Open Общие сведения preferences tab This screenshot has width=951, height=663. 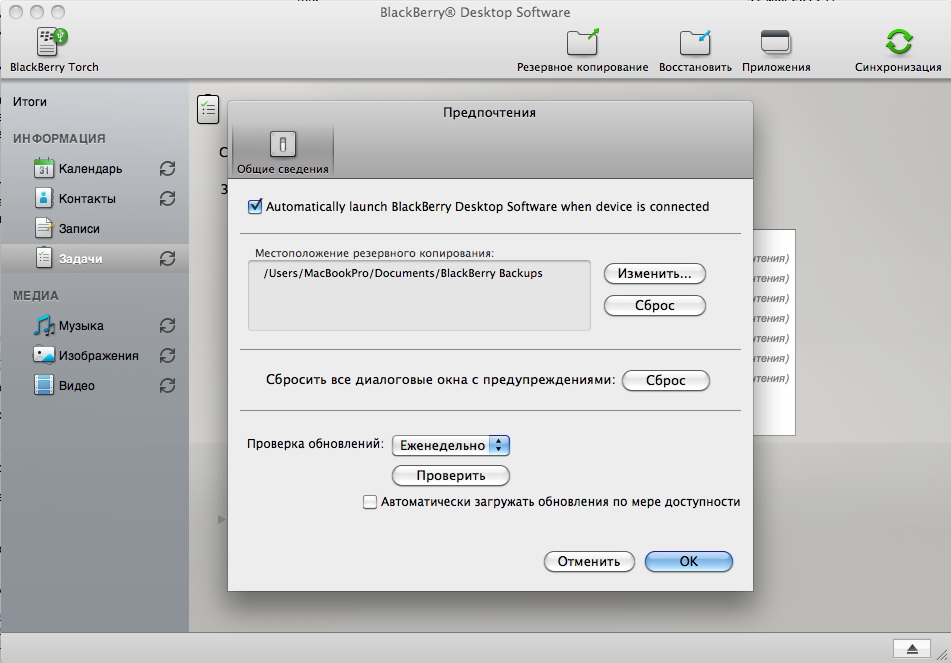click(283, 152)
